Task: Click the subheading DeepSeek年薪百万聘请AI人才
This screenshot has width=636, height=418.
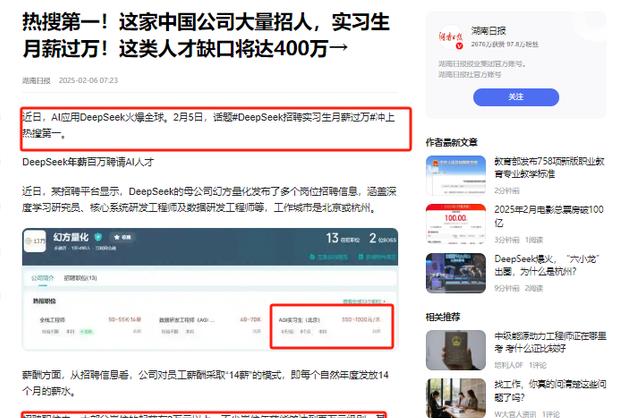Action: 88,162
